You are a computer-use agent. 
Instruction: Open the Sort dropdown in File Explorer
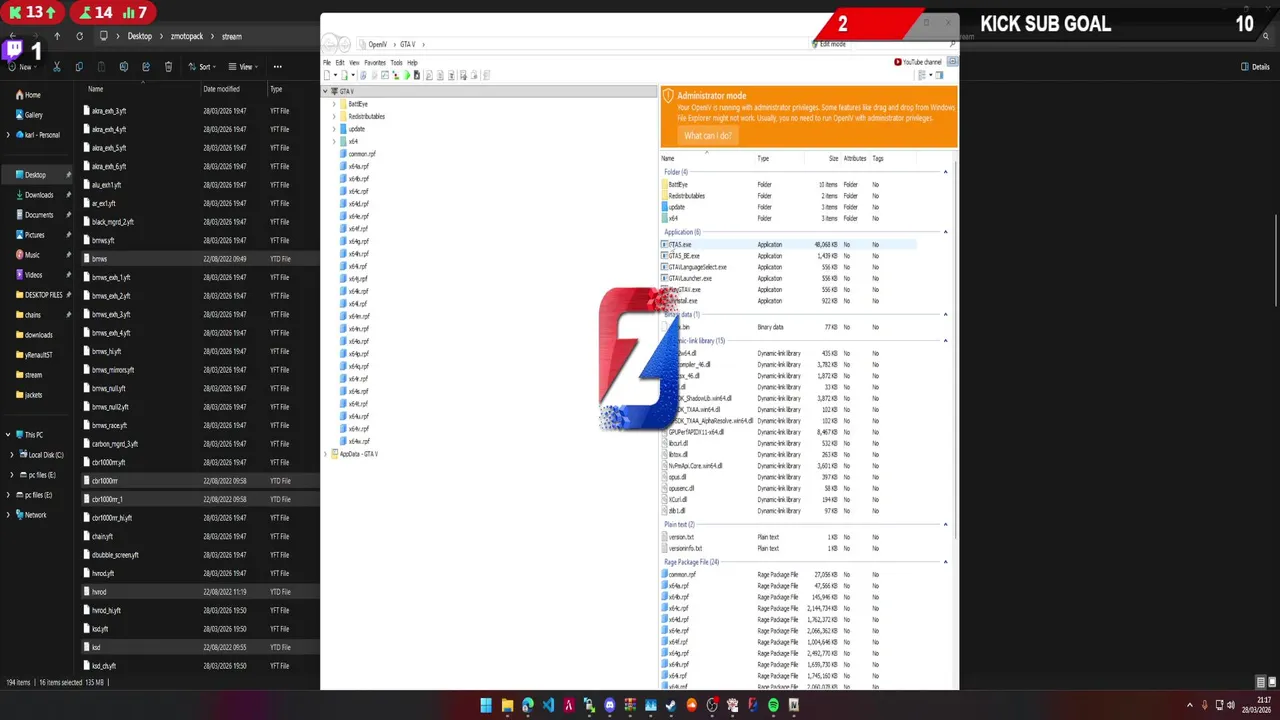click(200, 67)
